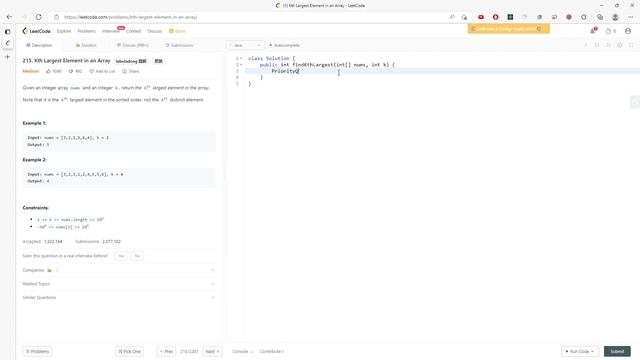
Task: Answer No to seen in interview
Action: [137, 256]
